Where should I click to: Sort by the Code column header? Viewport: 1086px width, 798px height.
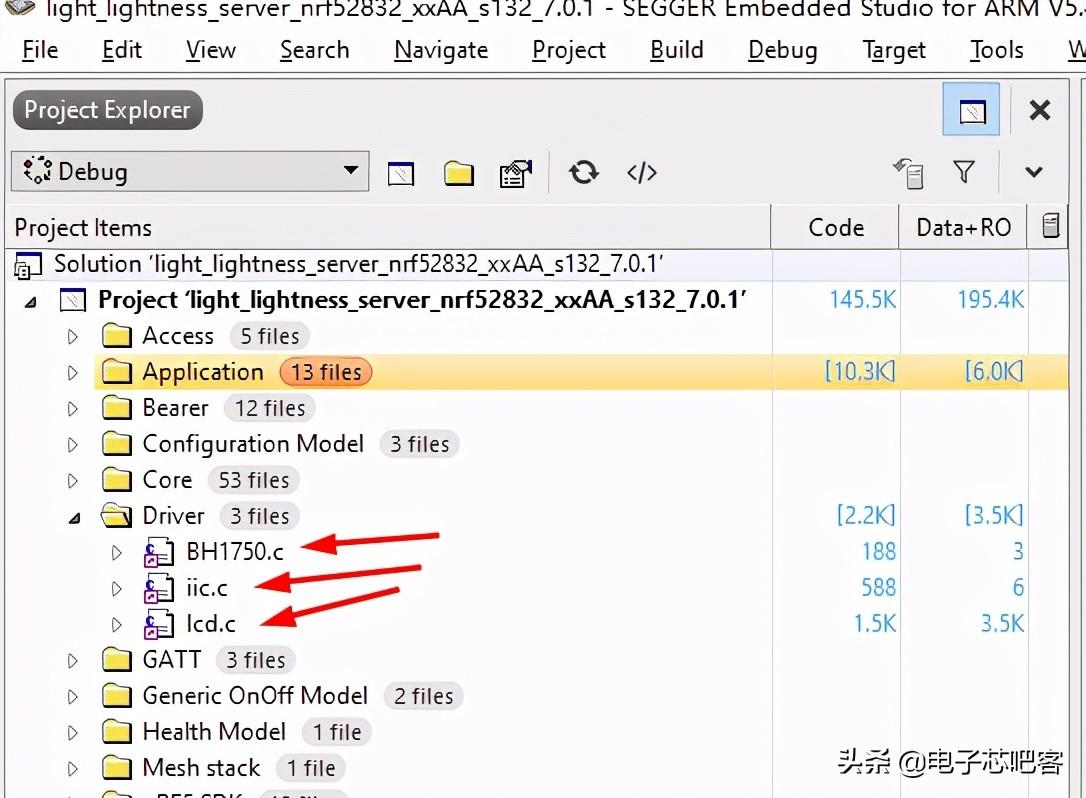(x=835, y=227)
